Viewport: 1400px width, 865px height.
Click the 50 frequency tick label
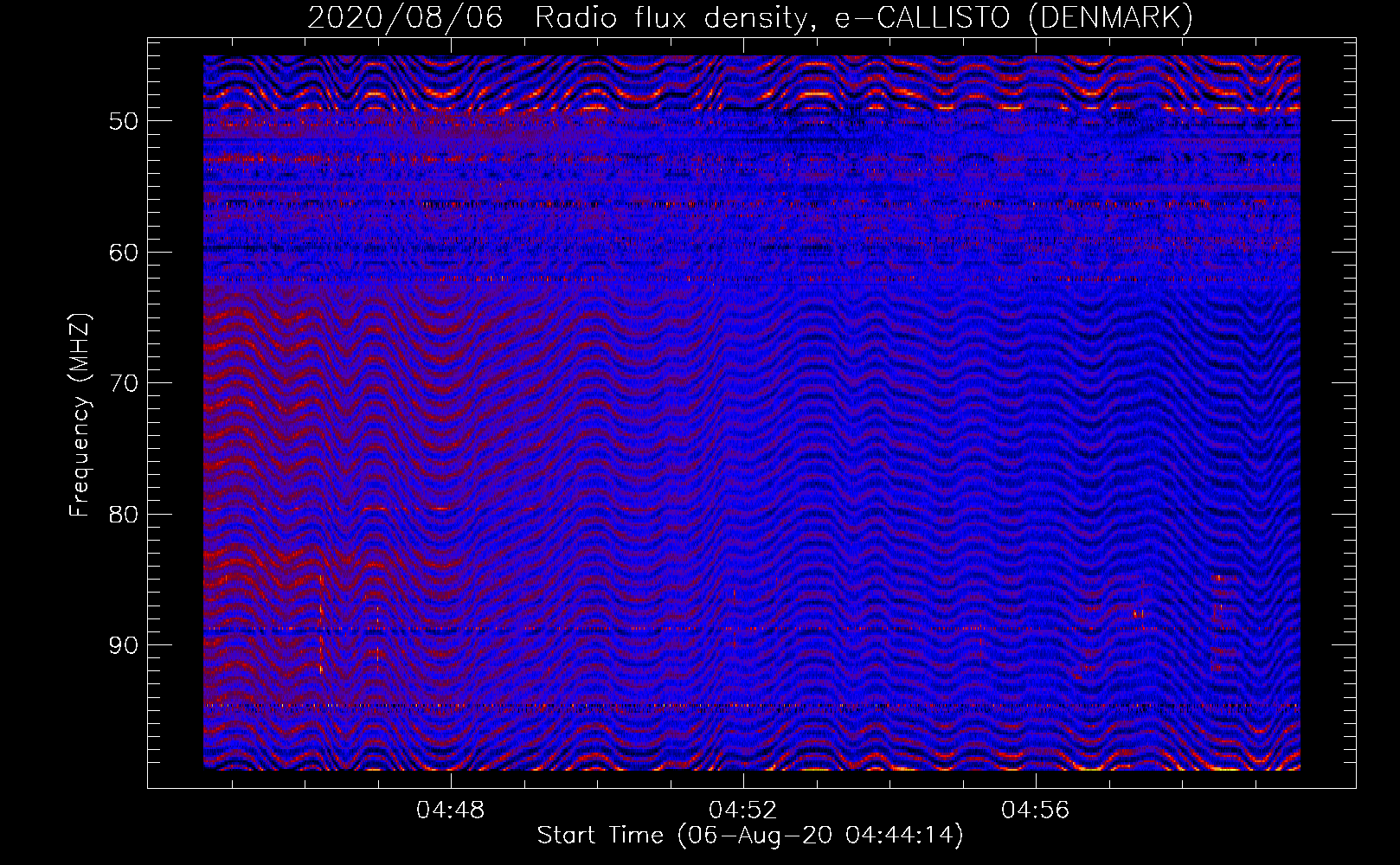point(124,121)
